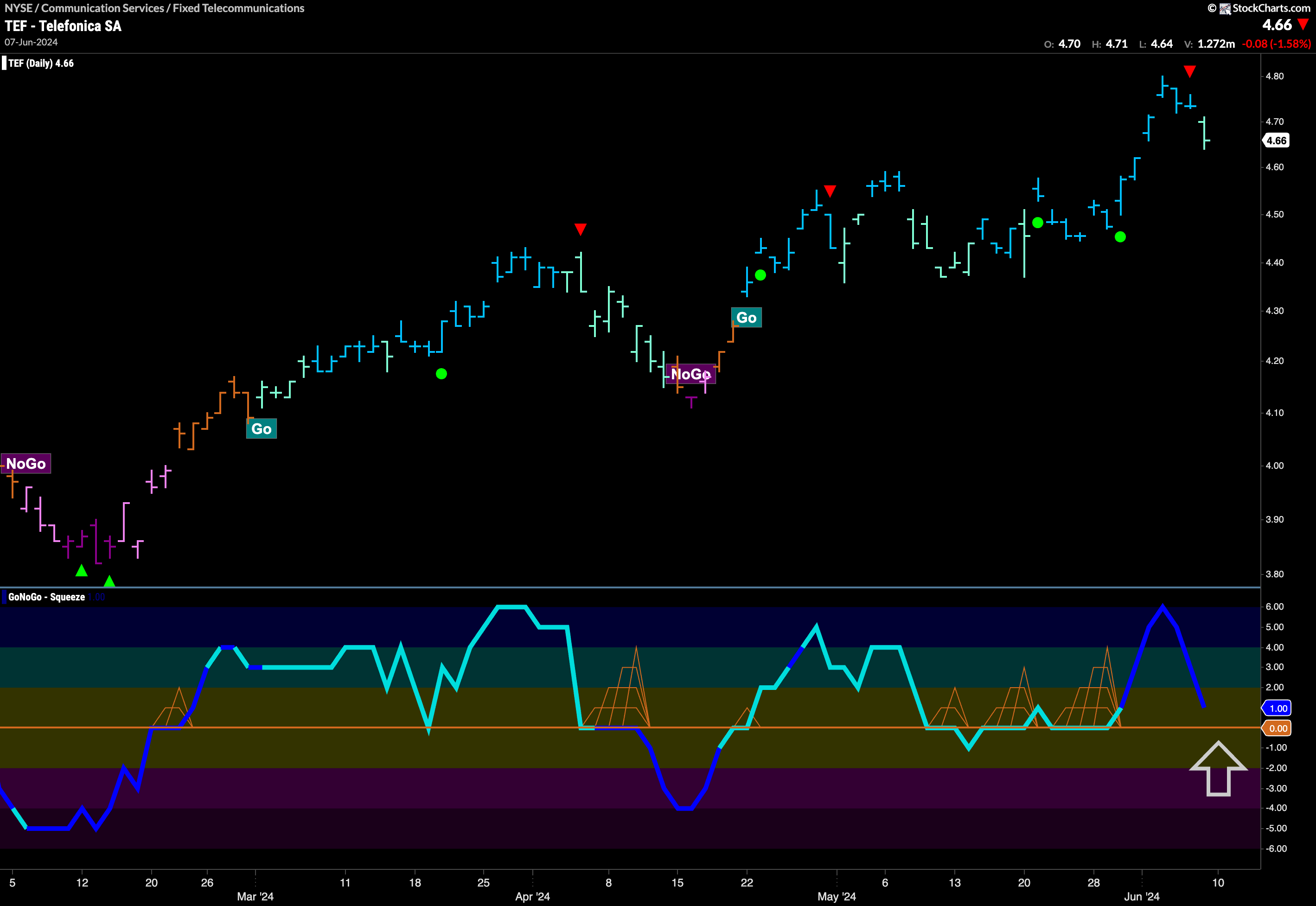Image resolution: width=1316 pixels, height=906 pixels.
Task: Click the volume reading 1.272m
Action: click(x=1216, y=44)
